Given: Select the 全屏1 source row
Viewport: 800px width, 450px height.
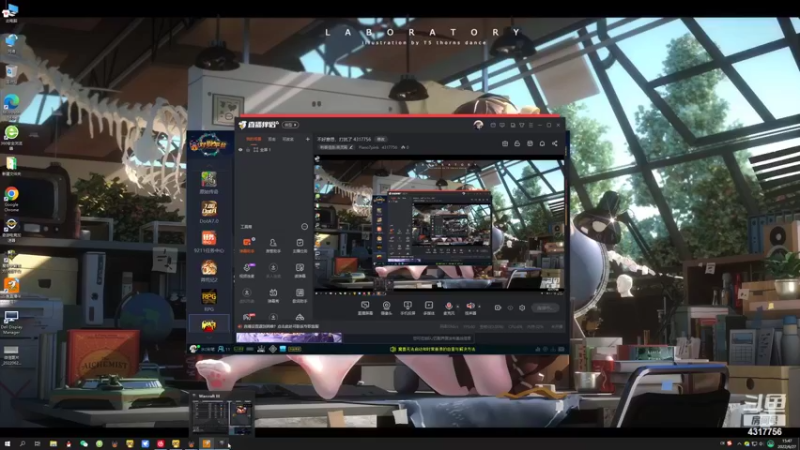Looking at the screenshot, I should tap(274, 150).
